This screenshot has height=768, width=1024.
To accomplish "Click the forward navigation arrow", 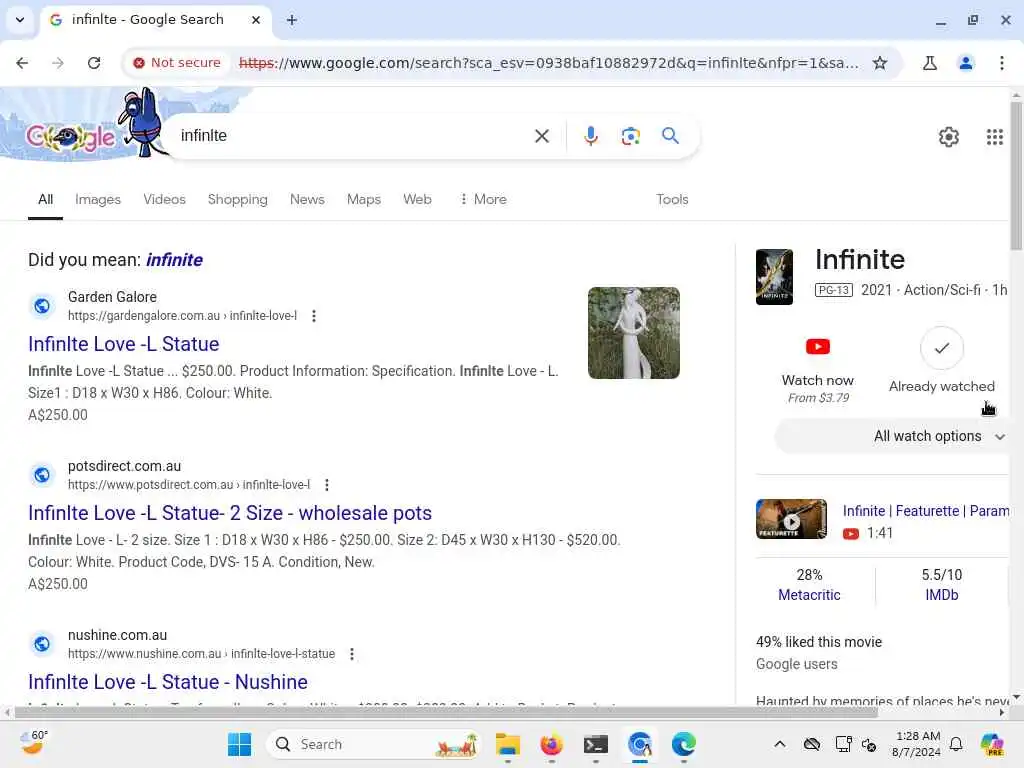I will click(x=58, y=63).
